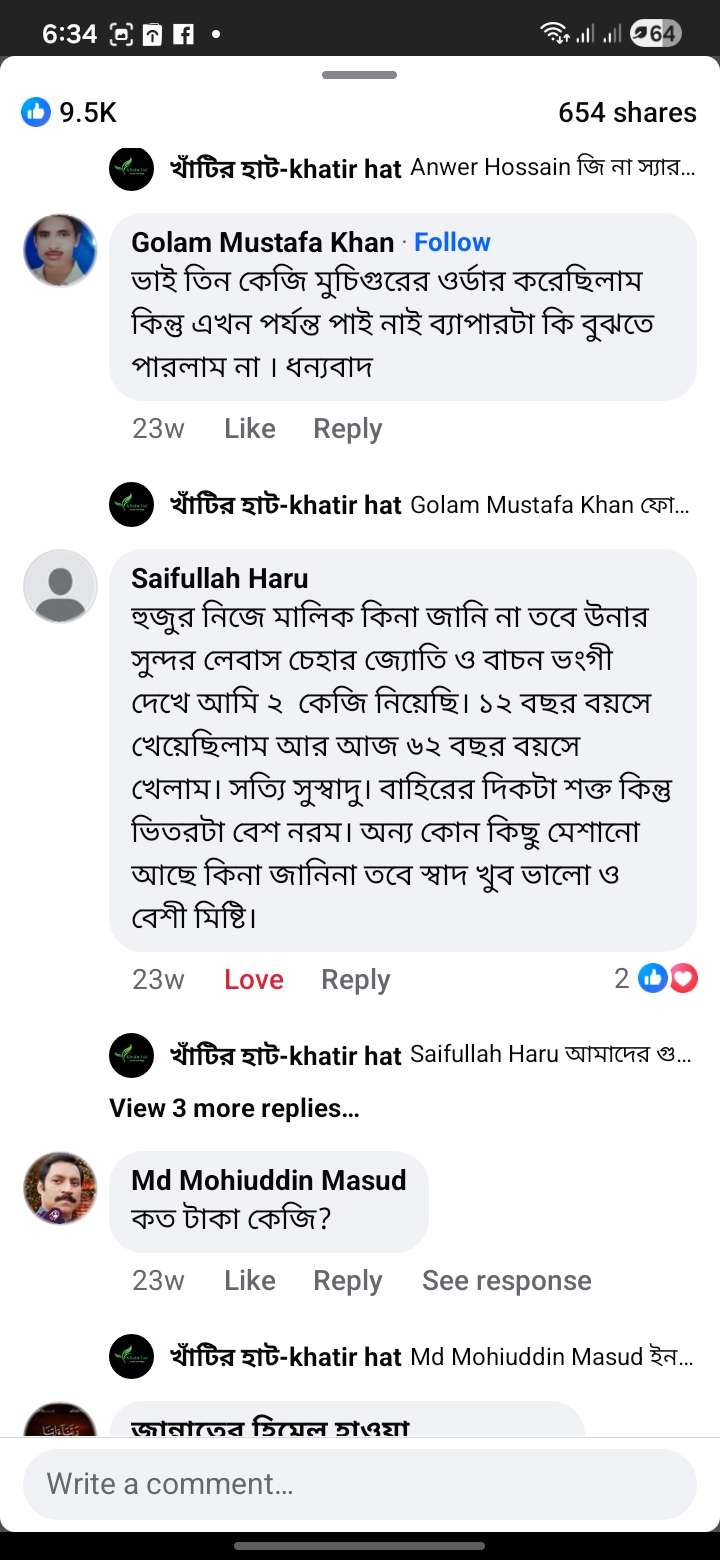Open Golam Mustafa Khan's profile picture
This screenshot has height=1560, width=720.
click(60, 250)
